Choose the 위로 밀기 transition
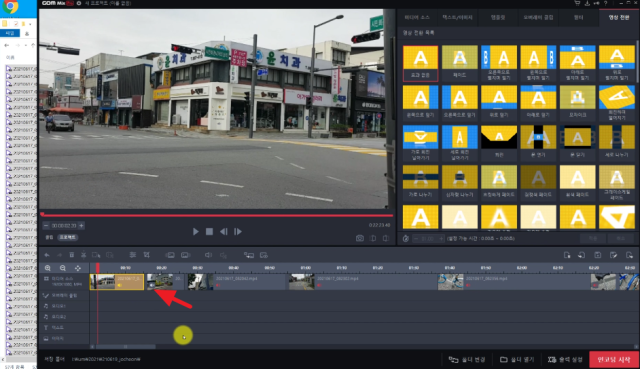640x369 pixels. pos(499,103)
